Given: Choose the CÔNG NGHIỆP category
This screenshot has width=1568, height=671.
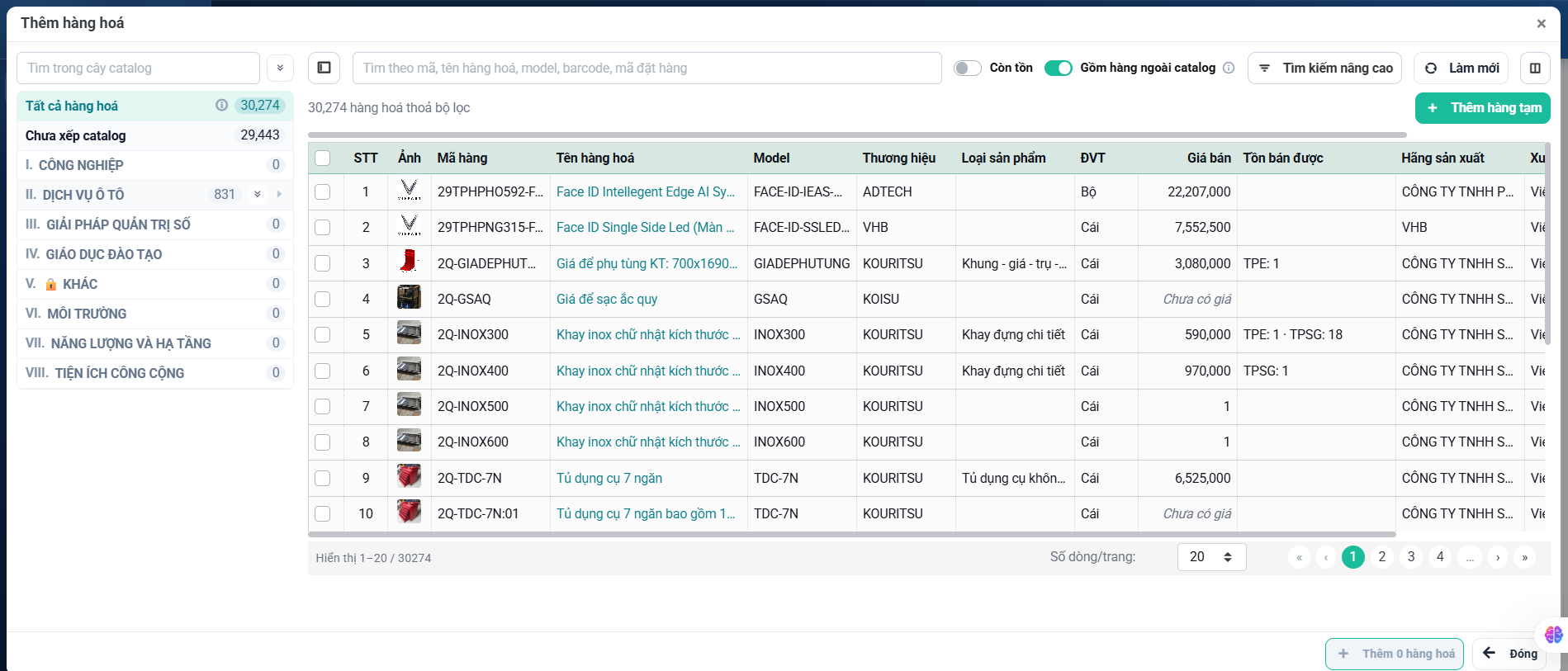Looking at the screenshot, I should pyautogui.click(x=155, y=165).
